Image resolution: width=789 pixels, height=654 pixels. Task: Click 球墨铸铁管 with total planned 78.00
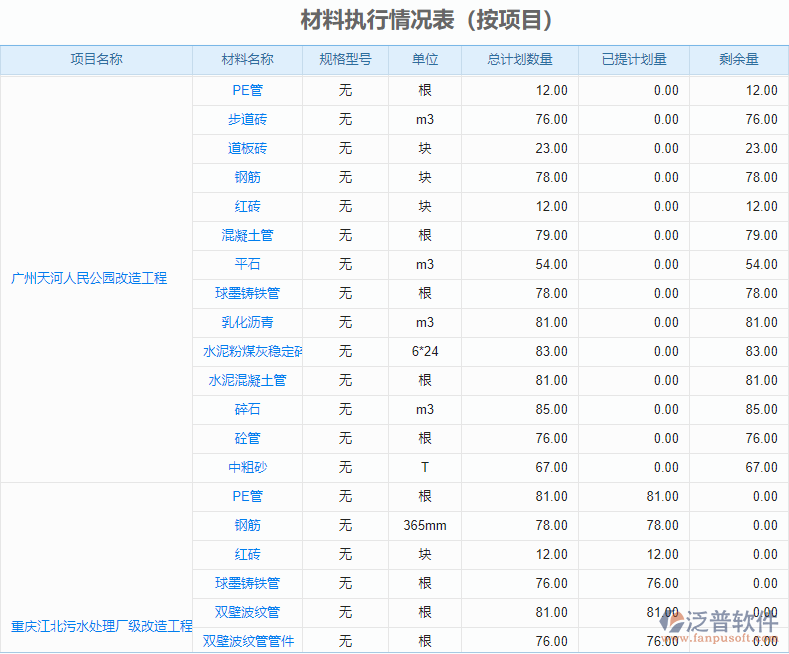click(x=247, y=293)
